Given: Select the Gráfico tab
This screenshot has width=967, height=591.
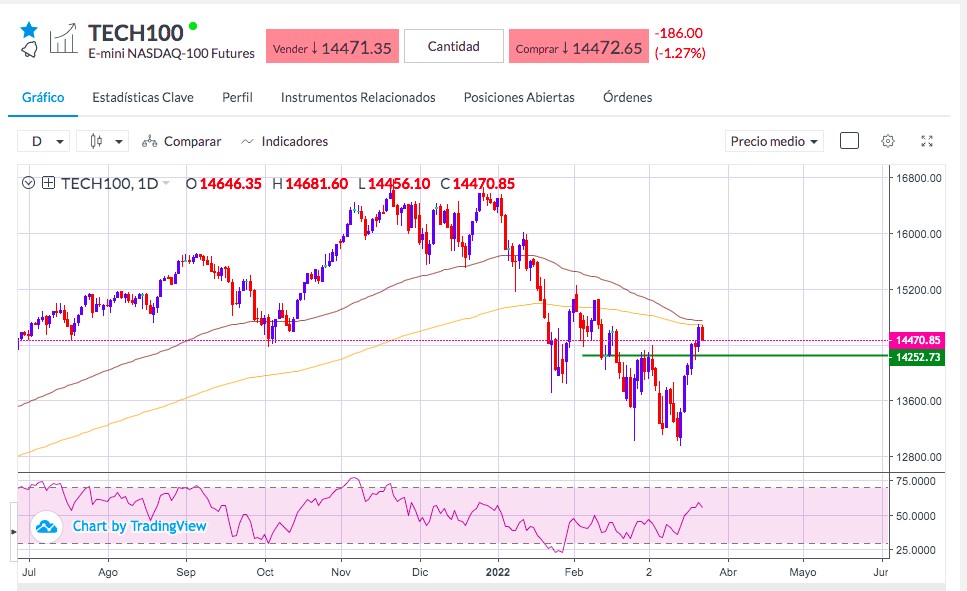Looking at the screenshot, I should click(43, 97).
